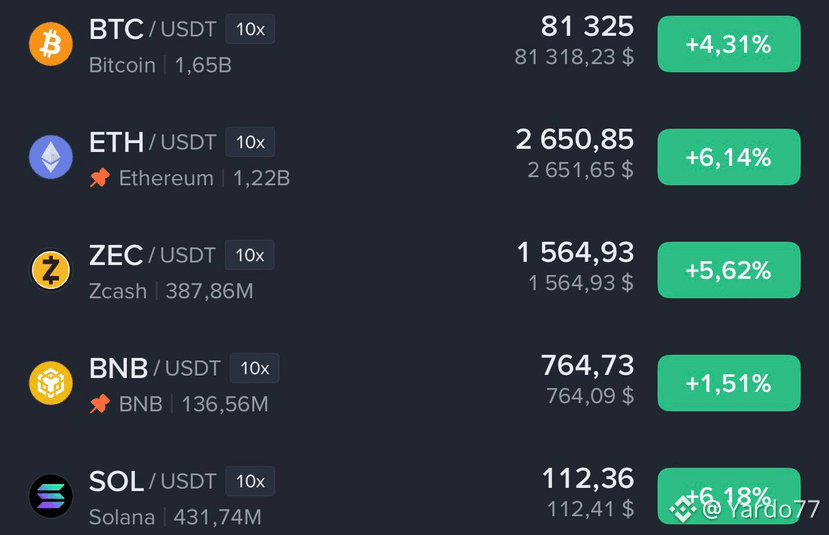Select the SOL price 112,36
Screen dimensions: 829x535
(588, 478)
